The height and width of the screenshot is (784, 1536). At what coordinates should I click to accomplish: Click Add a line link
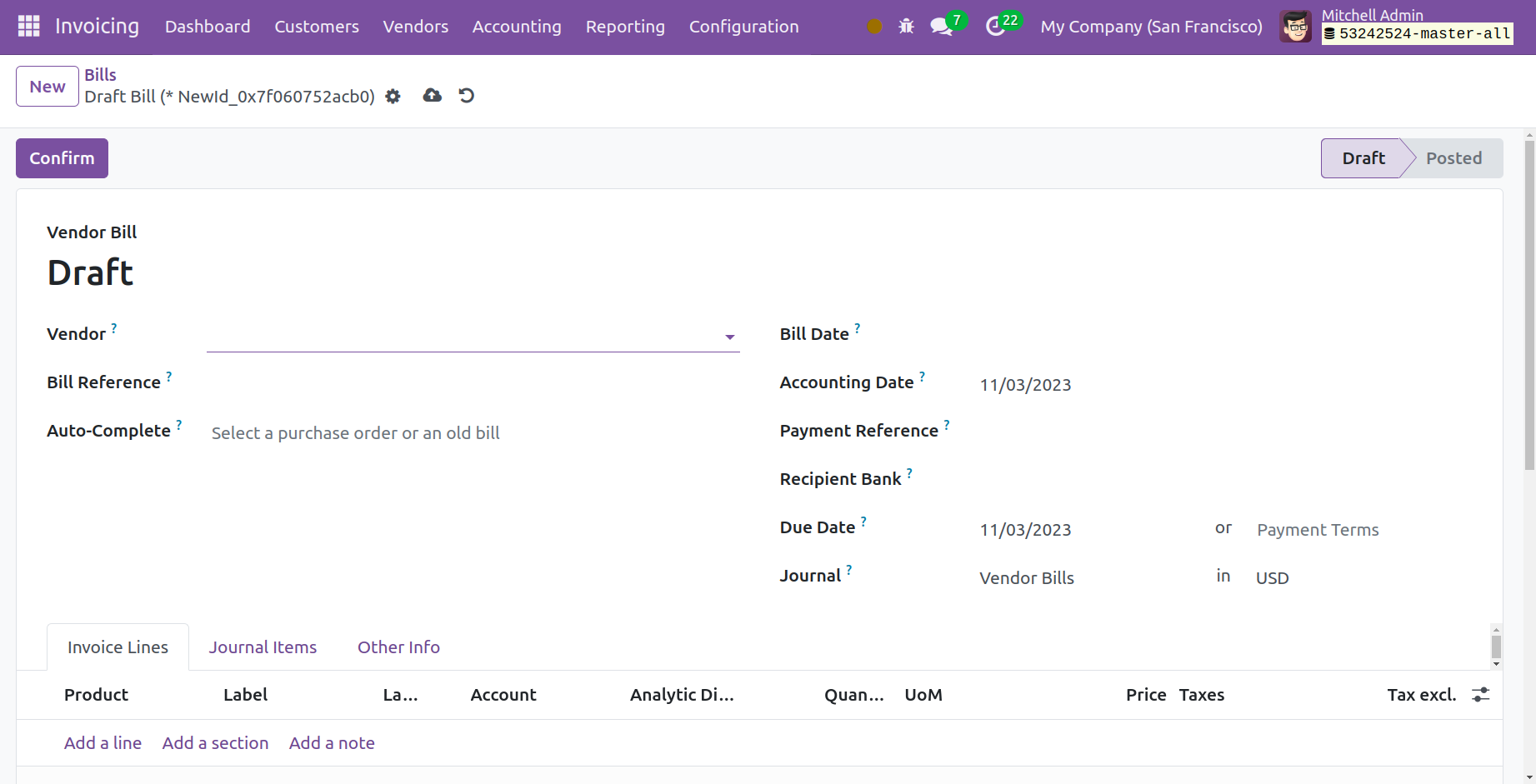(x=103, y=743)
